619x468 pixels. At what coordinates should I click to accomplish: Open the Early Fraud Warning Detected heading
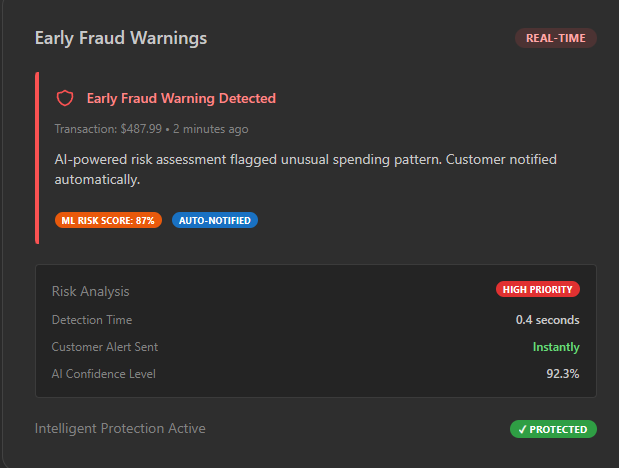pyautogui.click(x=181, y=98)
